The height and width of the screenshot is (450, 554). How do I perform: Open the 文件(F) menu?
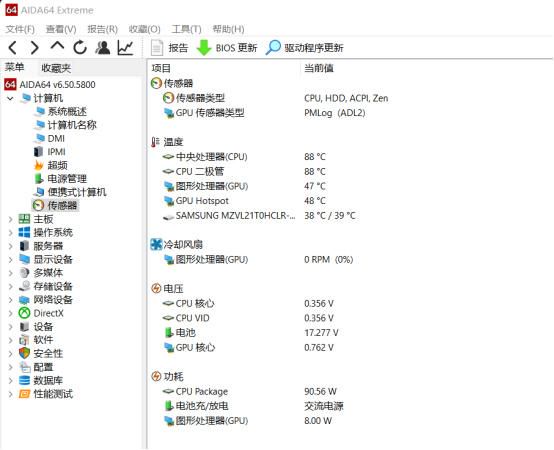tap(20, 29)
